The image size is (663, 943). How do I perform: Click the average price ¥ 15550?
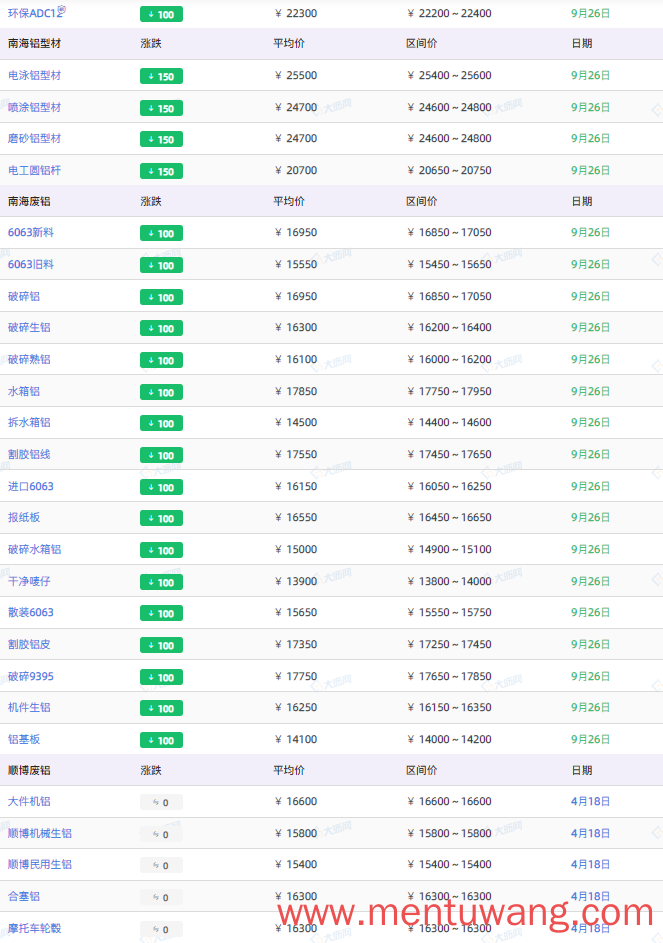[295, 265]
